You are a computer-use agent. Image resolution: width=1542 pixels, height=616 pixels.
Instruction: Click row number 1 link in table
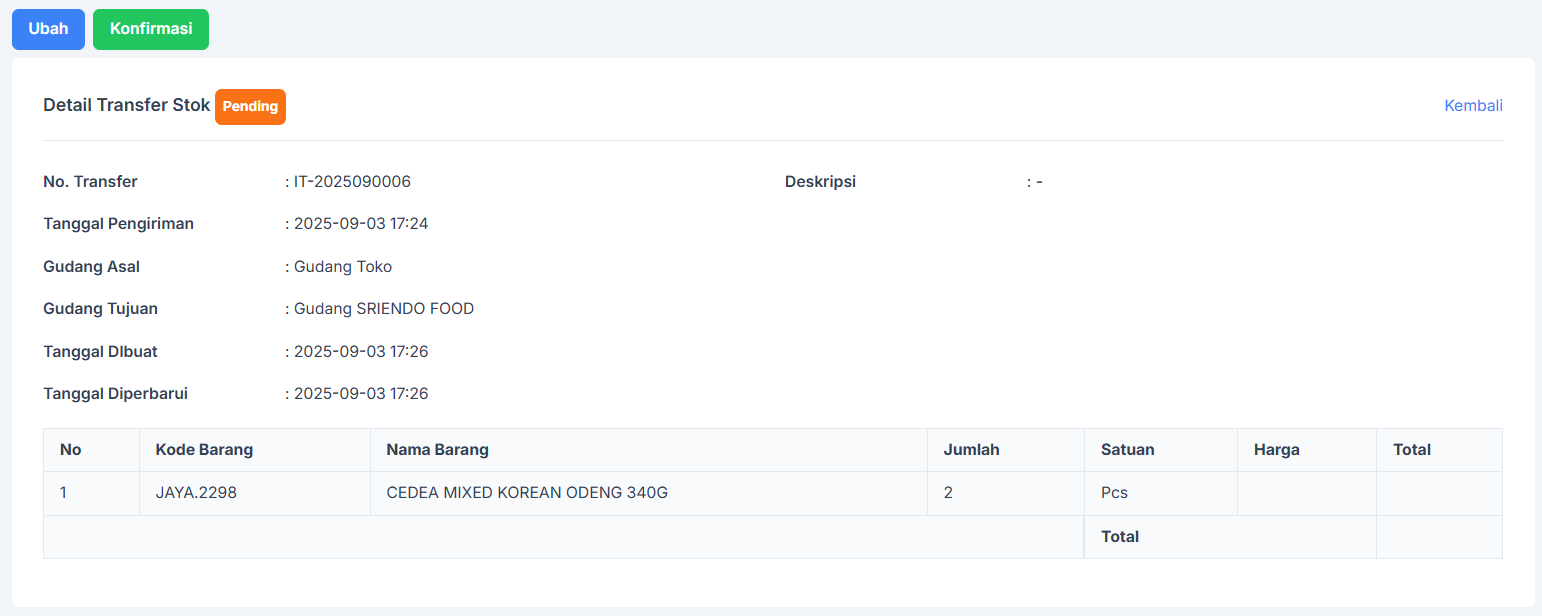click(x=63, y=492)
